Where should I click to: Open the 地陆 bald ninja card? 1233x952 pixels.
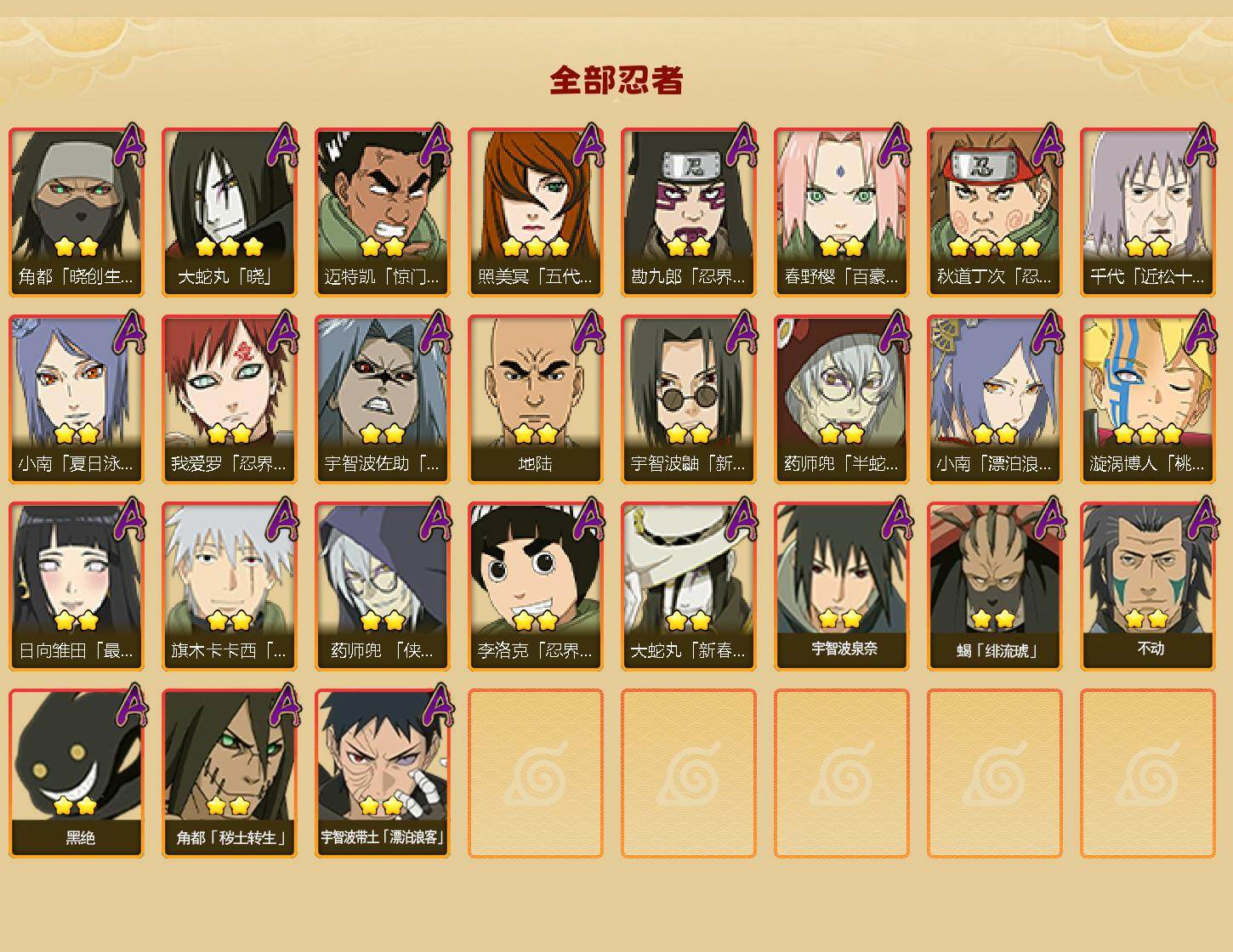coord(535,399)
